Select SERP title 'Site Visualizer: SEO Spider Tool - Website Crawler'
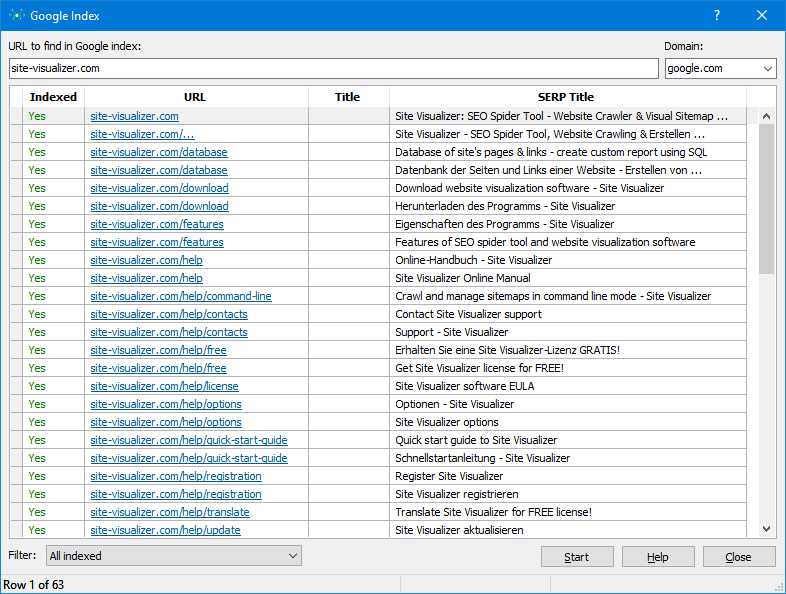This screenshot has width=786, height=594. [561, 116]
